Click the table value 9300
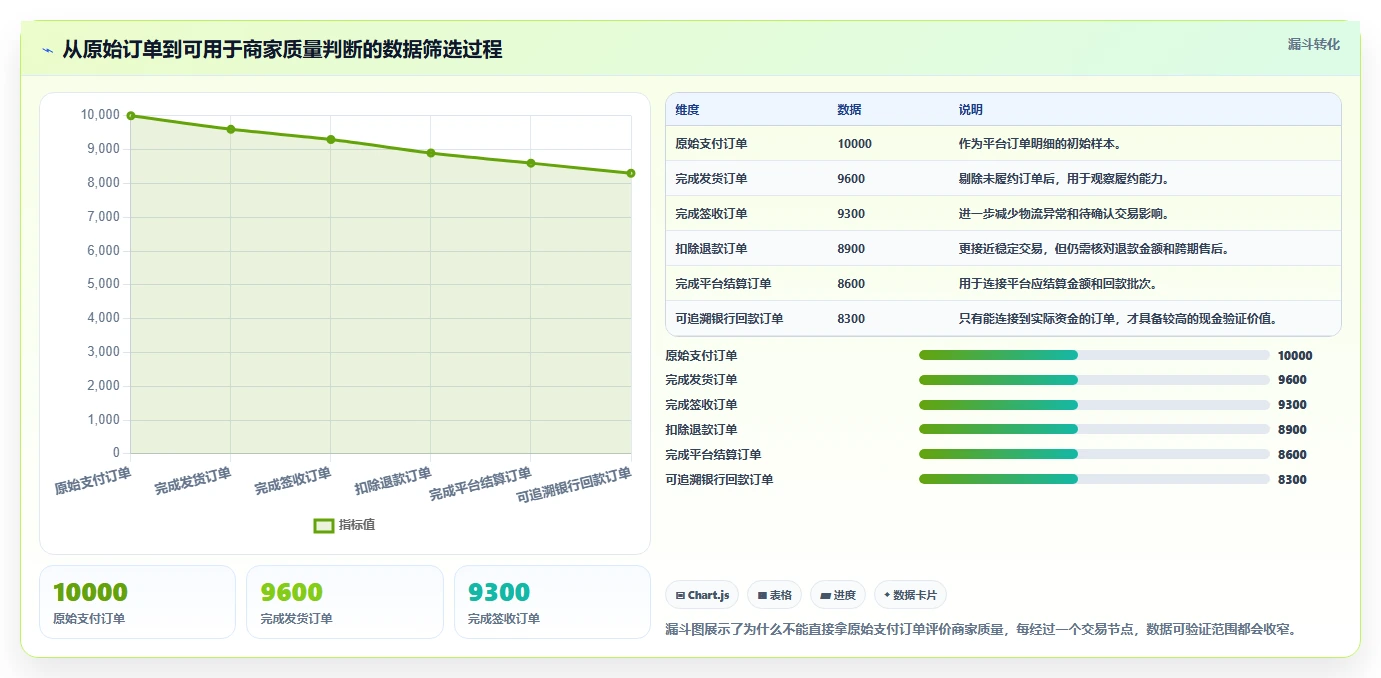 tap(852, 214)
